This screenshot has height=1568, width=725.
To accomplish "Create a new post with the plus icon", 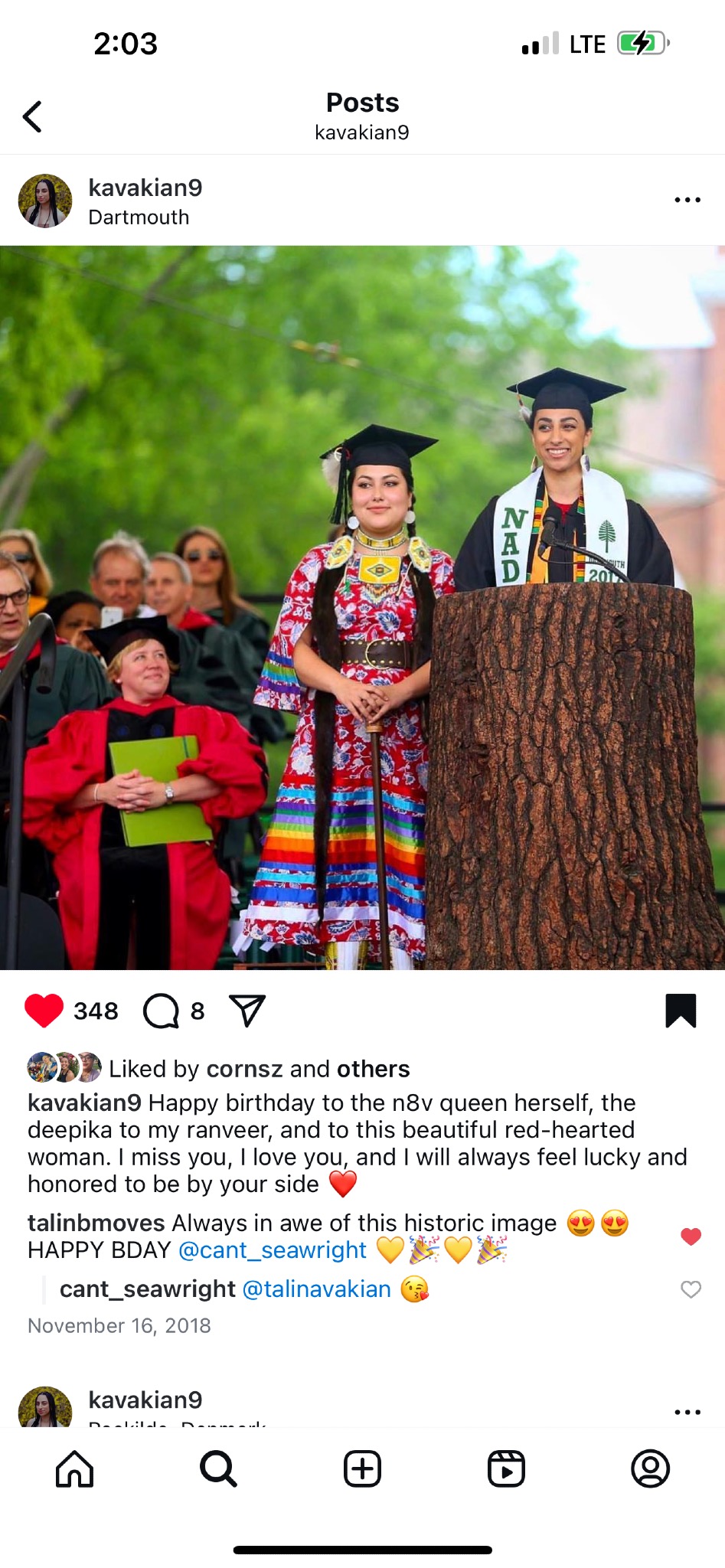I will (362, 1468).
